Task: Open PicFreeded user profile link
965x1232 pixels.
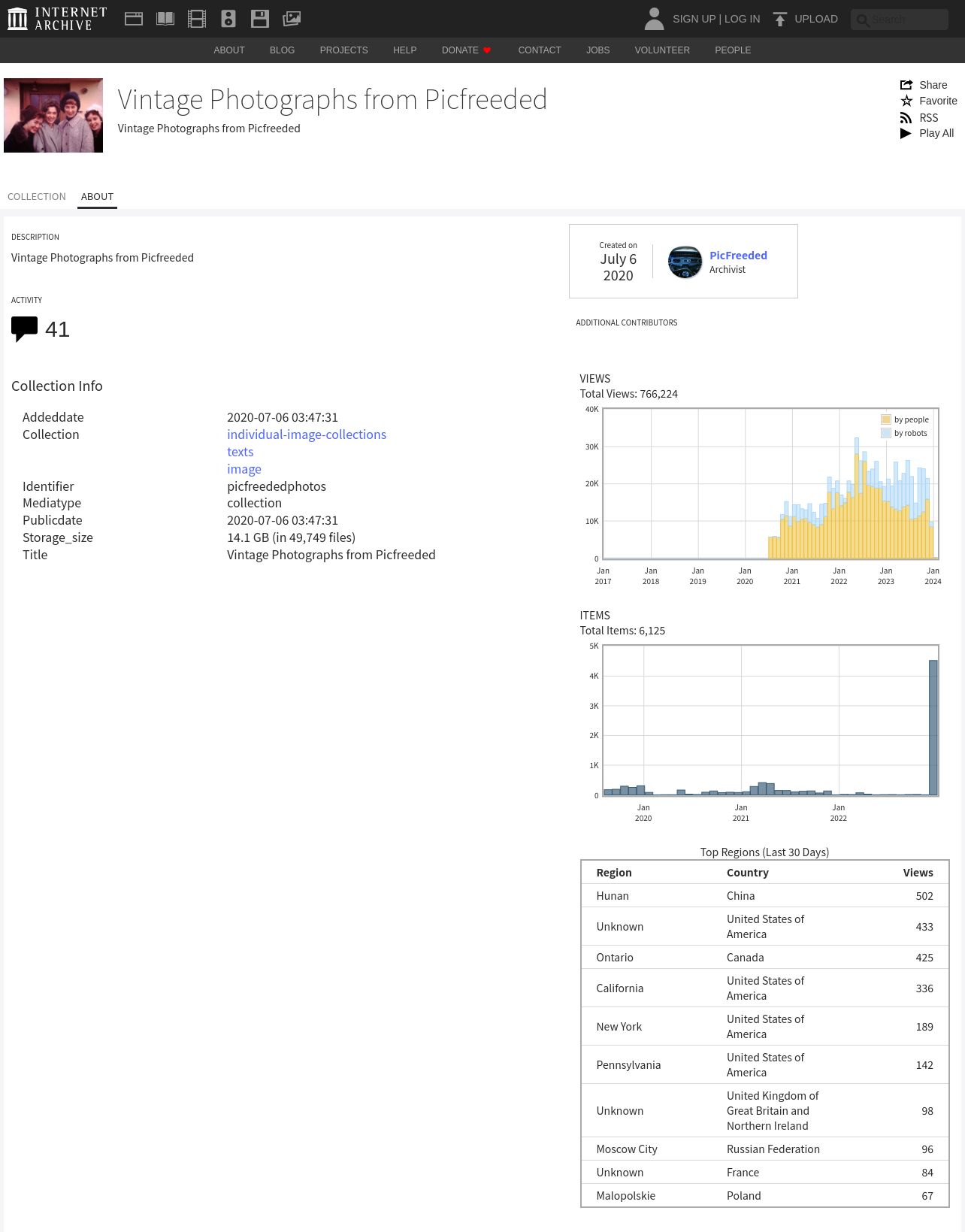Action: pyautogui.click(x=738, y=256)
